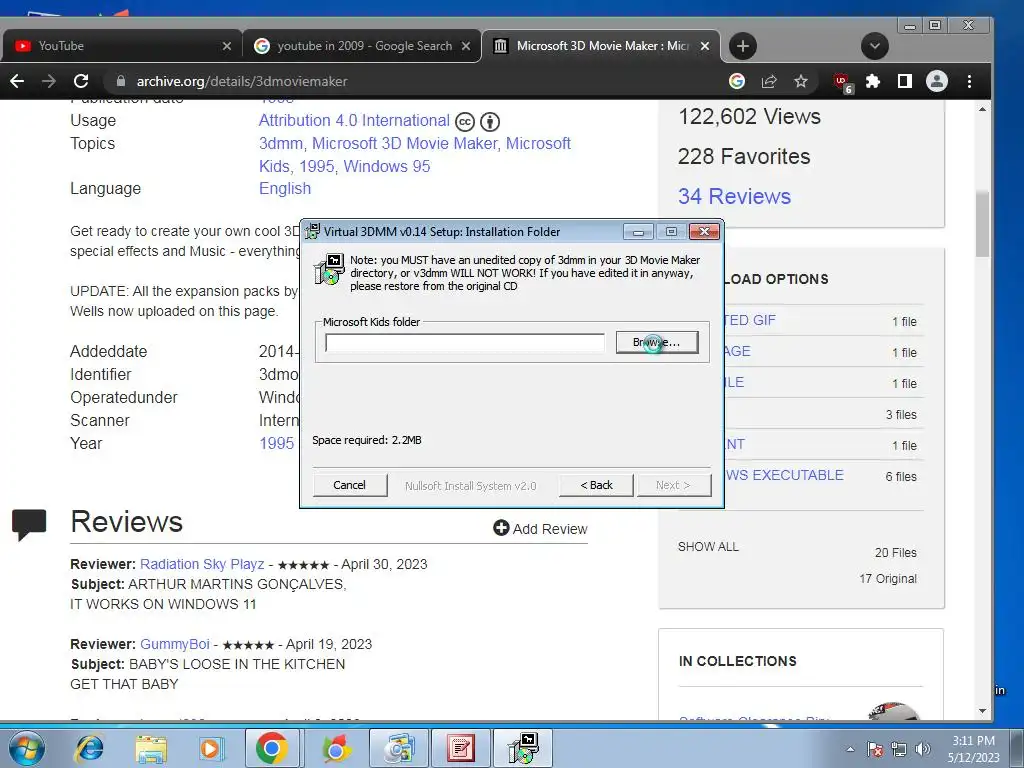The height and width of the screenshot is (768, 1024).
Task: Click Add Review
Action: pos(540,528)
